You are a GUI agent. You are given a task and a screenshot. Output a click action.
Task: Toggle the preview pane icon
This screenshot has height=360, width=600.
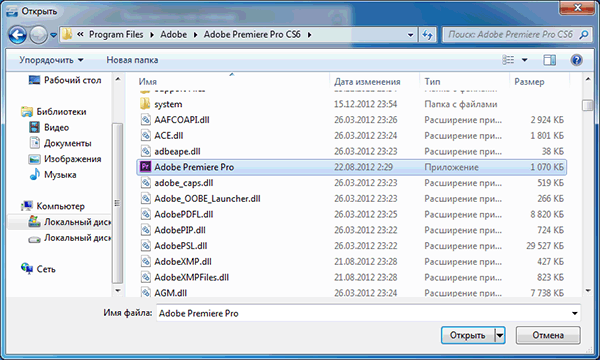(x=549, y=60)
